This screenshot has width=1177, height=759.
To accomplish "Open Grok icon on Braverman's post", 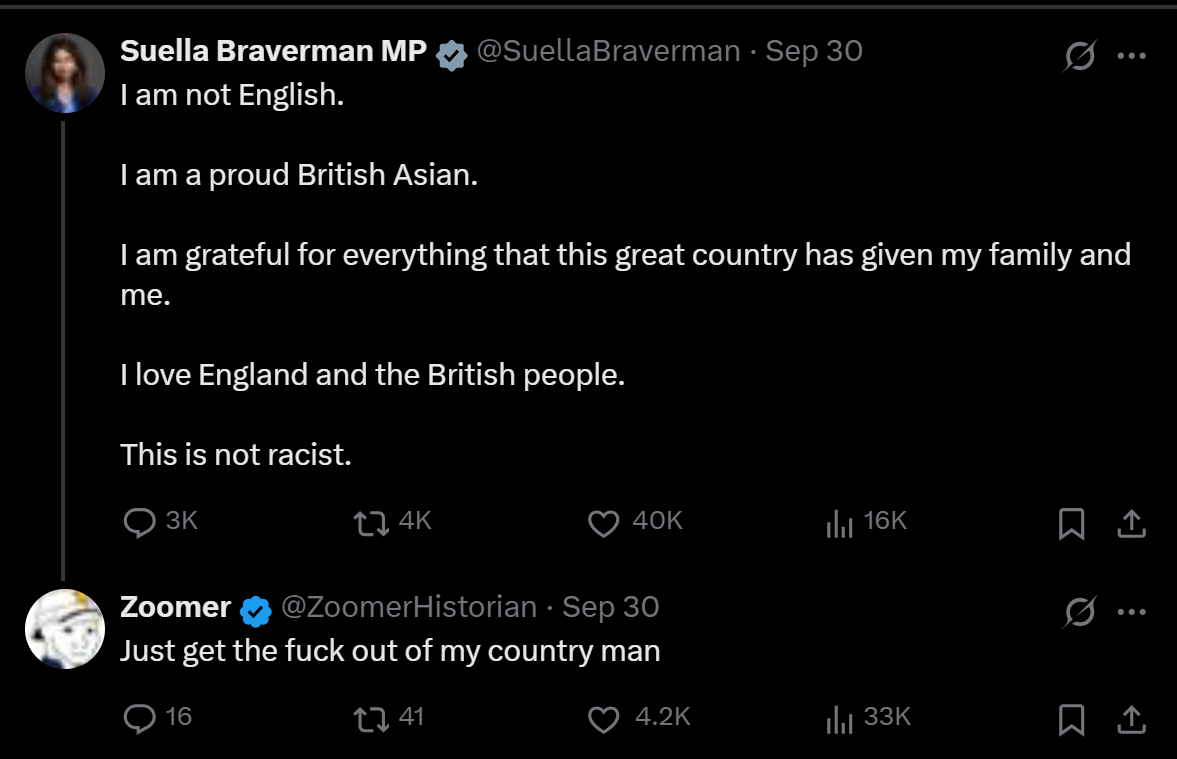I will [x=1079, y=56].
